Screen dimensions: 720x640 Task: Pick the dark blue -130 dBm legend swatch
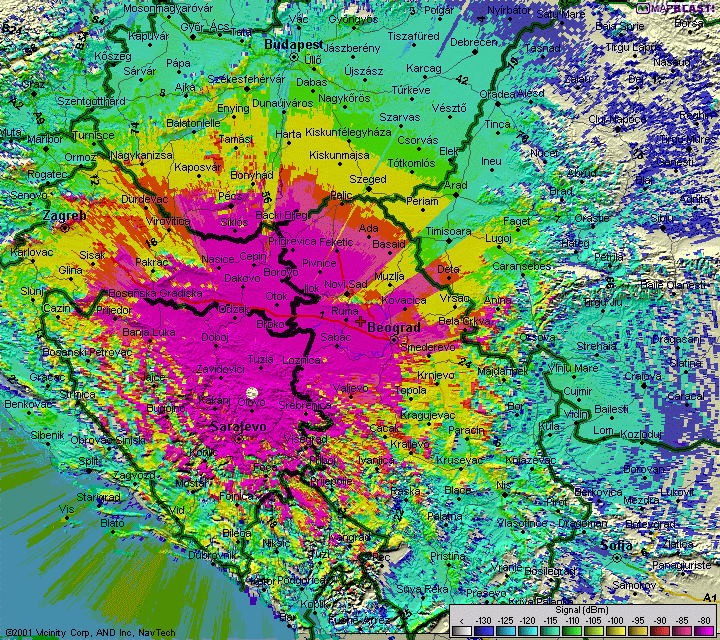484,630
